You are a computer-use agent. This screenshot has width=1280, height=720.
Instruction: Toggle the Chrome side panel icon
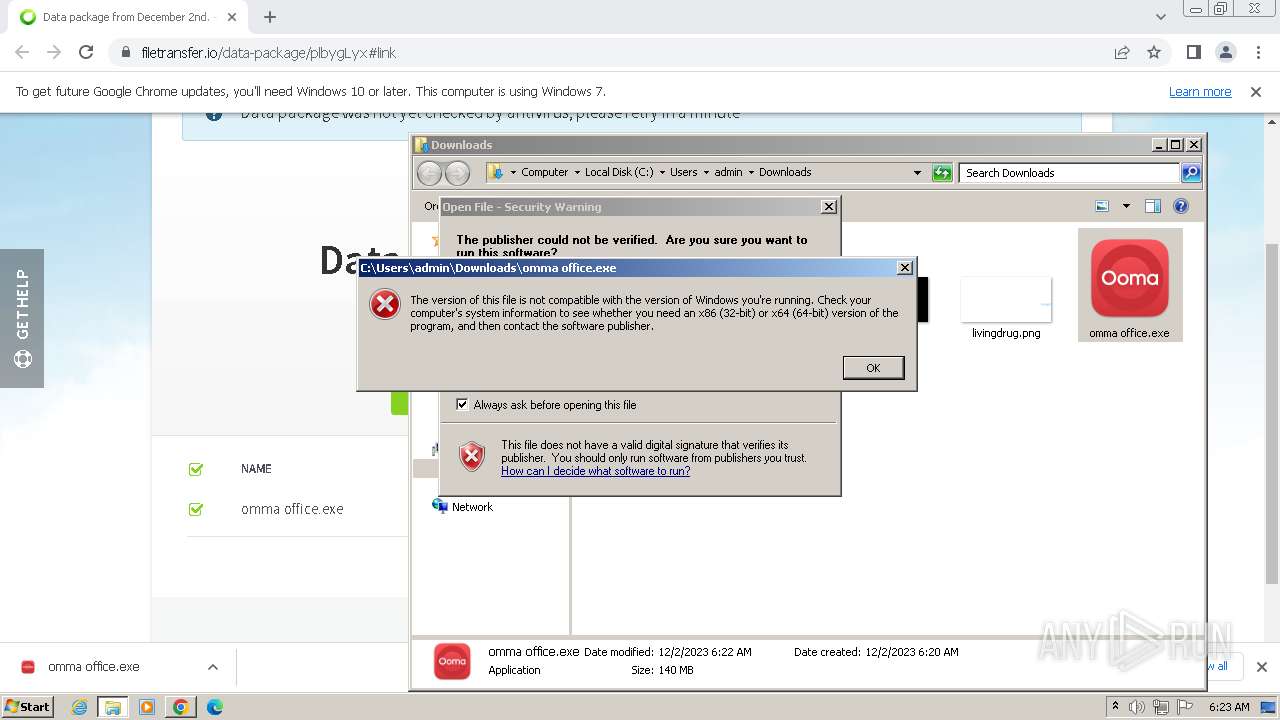point(1193,52)
